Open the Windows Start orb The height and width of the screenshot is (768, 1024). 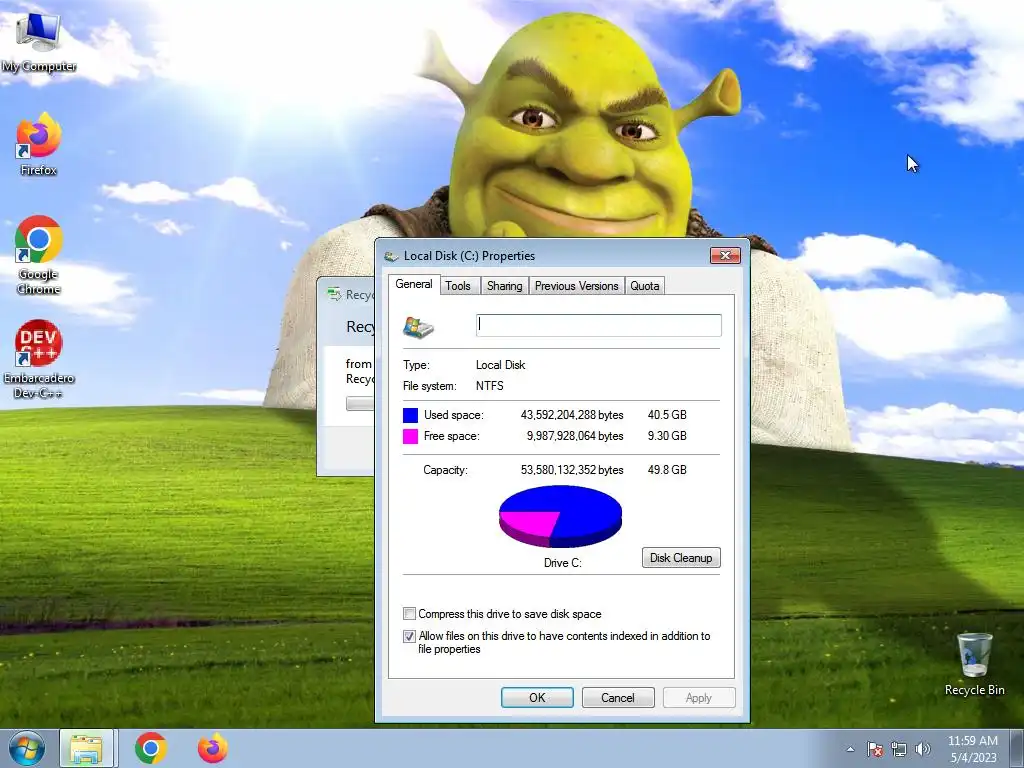click(x=26, y=748)
